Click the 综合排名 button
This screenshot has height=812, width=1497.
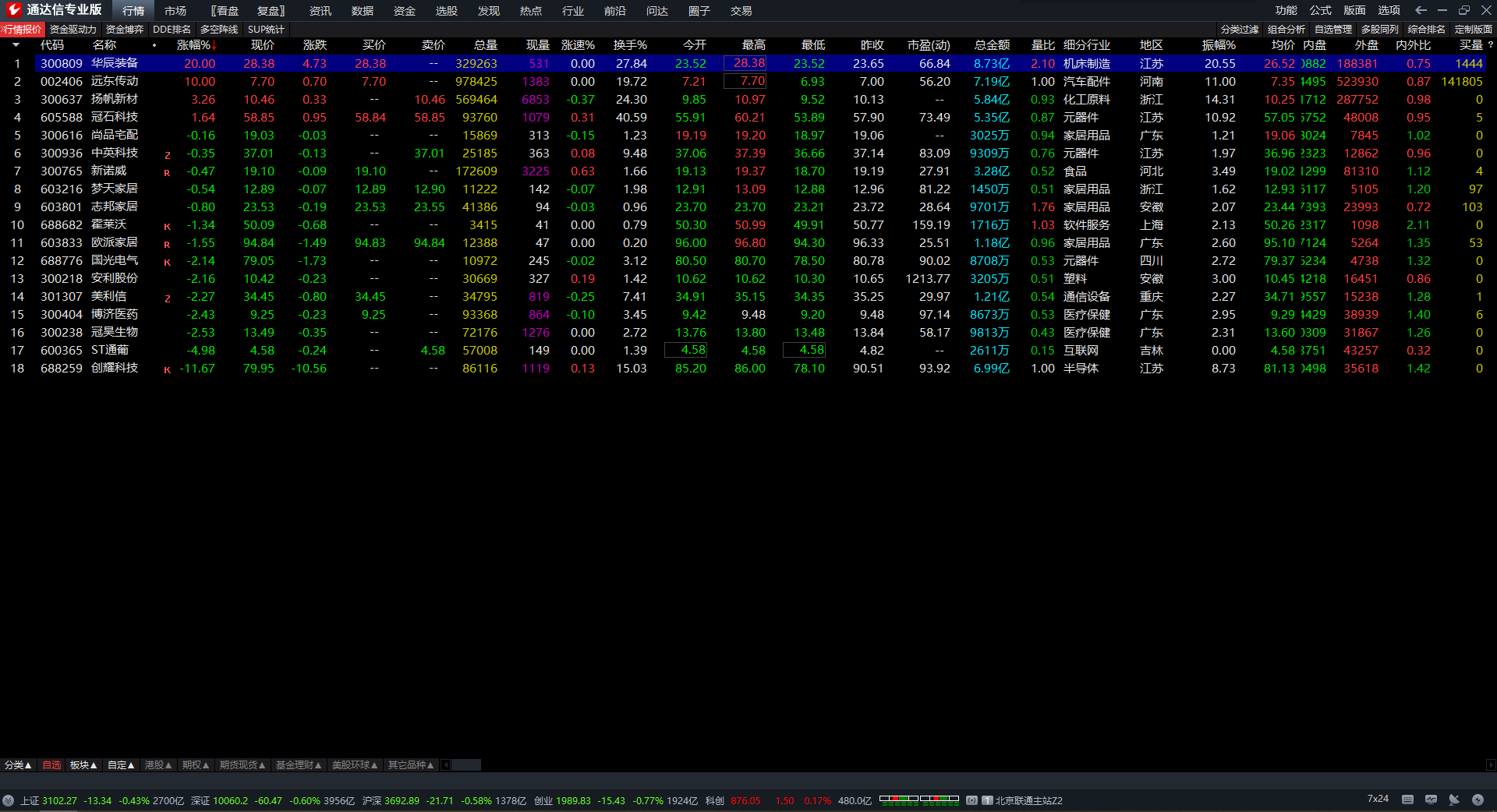1427,29
